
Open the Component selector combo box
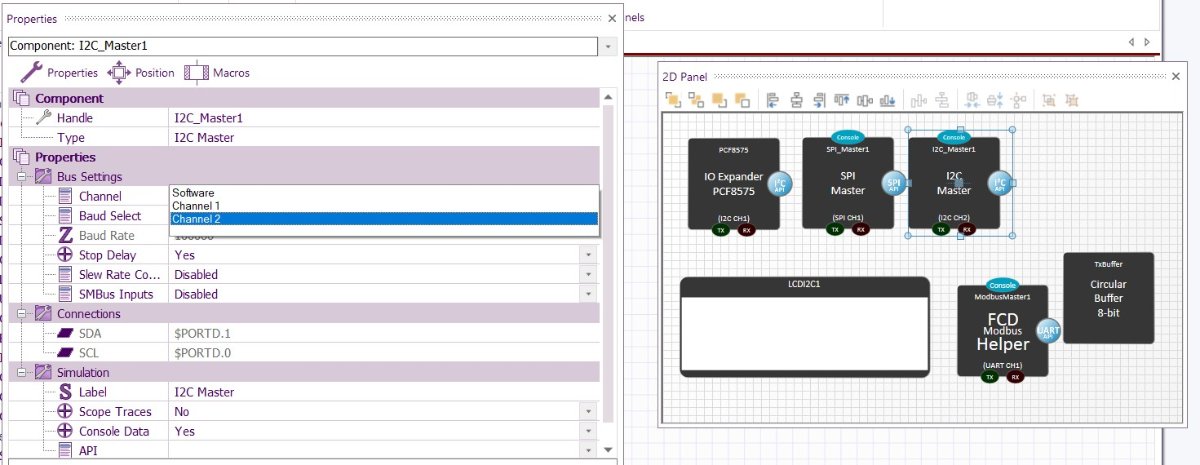pyautogui.click(x=313, y=46)
